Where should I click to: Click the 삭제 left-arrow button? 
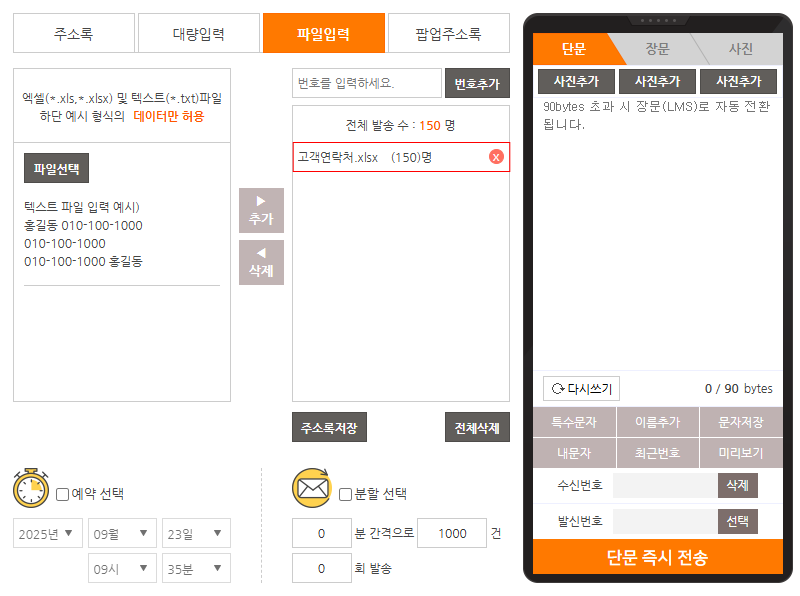tap(261, 262)
